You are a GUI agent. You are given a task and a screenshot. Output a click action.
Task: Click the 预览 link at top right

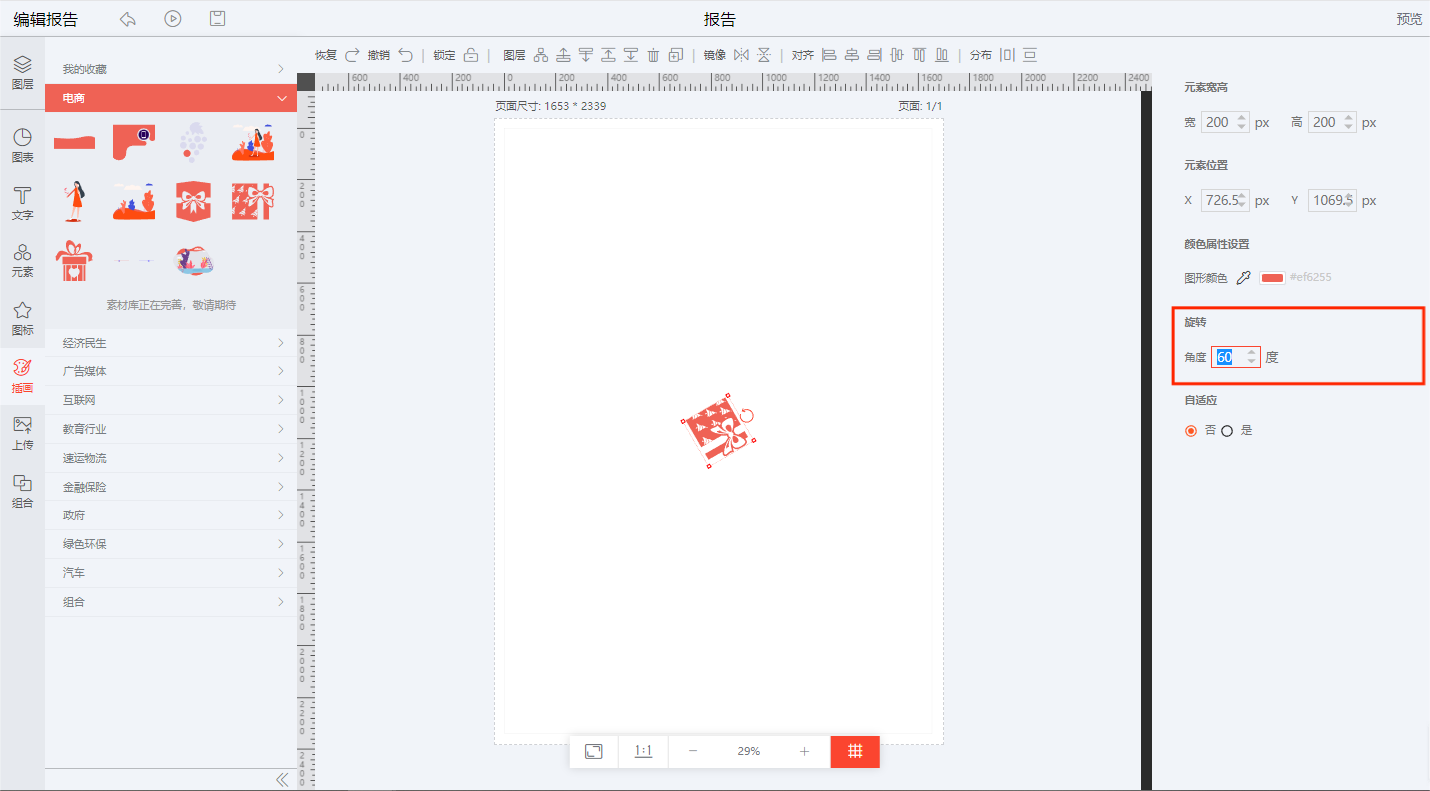tap(1409, 19)
